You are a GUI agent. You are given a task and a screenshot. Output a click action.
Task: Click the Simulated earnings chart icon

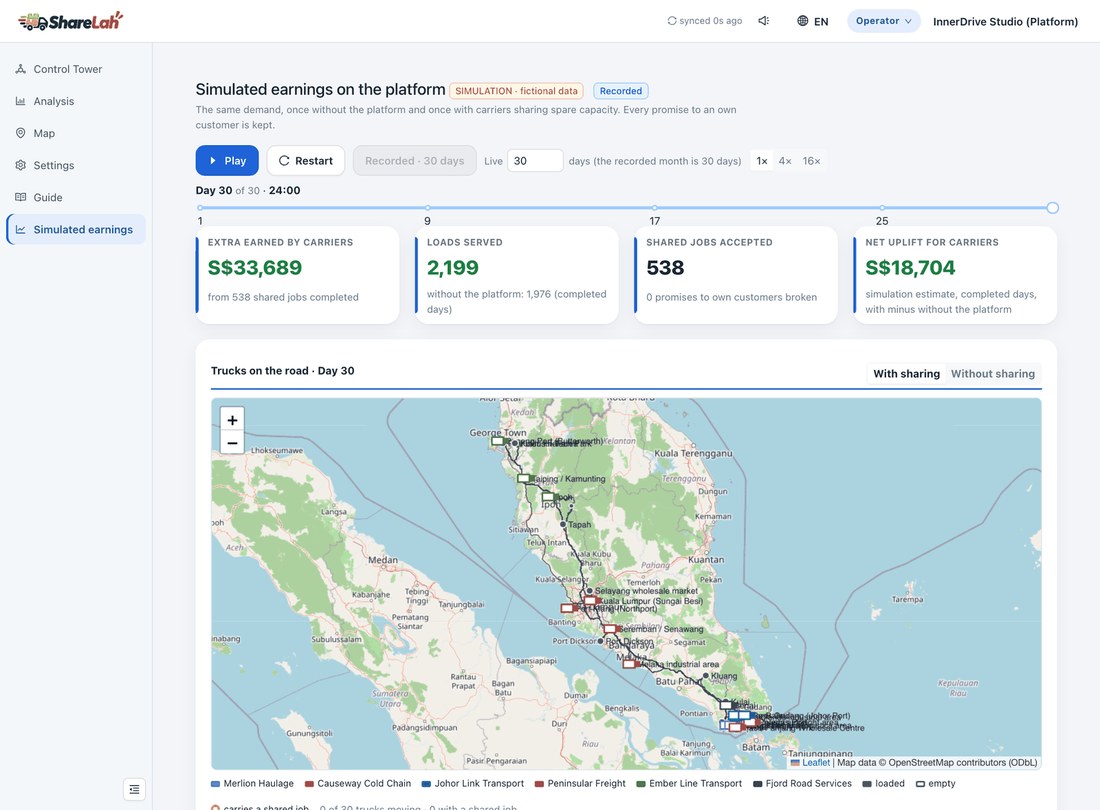(x=20, y=229)
